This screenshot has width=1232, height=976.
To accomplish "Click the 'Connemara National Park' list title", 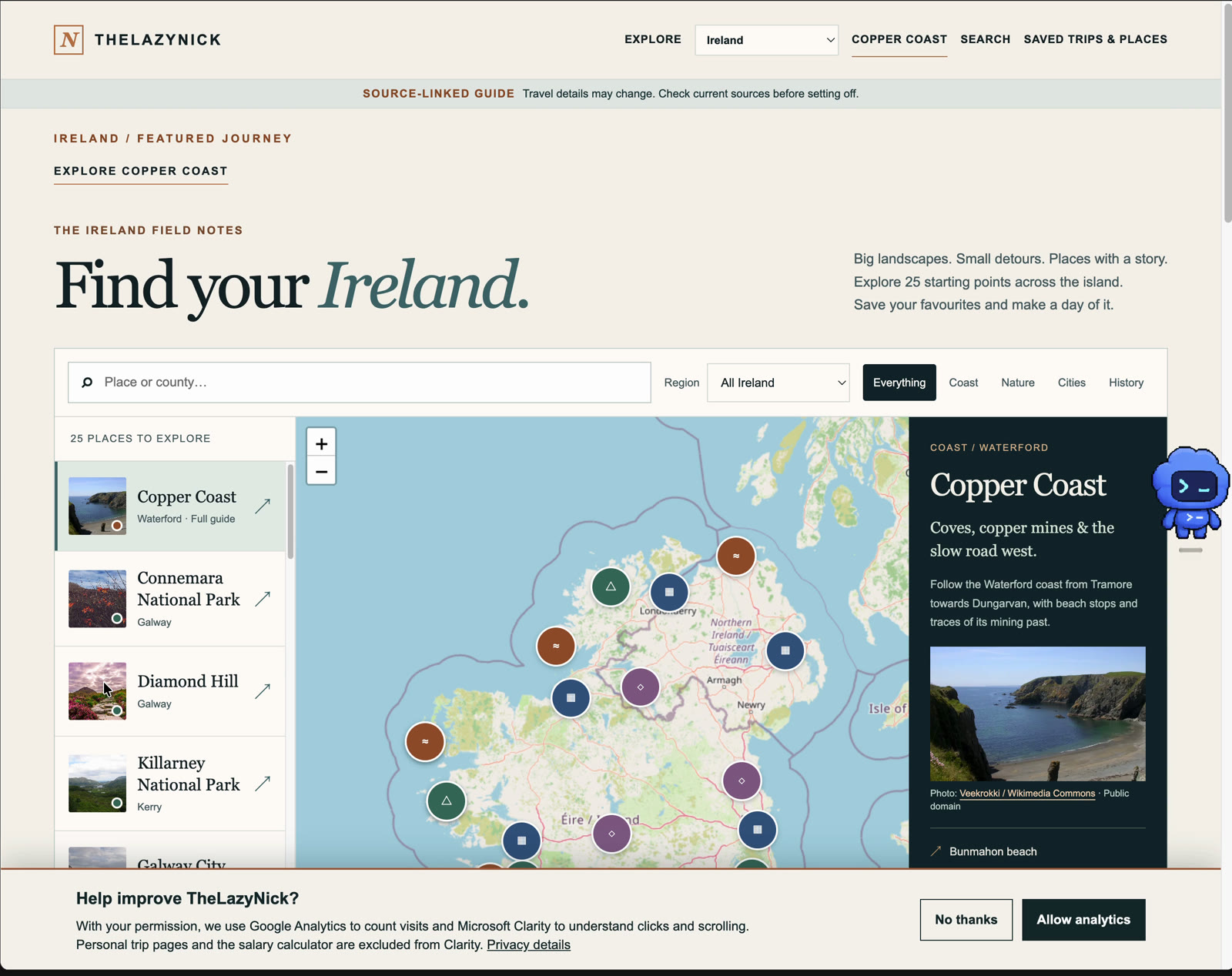I will click(189, 589).
